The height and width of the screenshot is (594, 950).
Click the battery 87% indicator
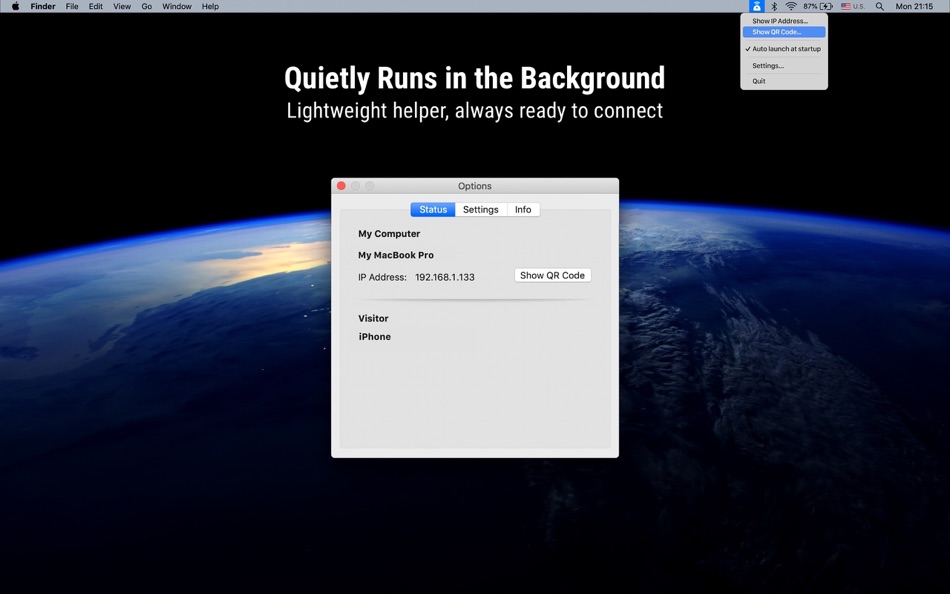(818, 6)
